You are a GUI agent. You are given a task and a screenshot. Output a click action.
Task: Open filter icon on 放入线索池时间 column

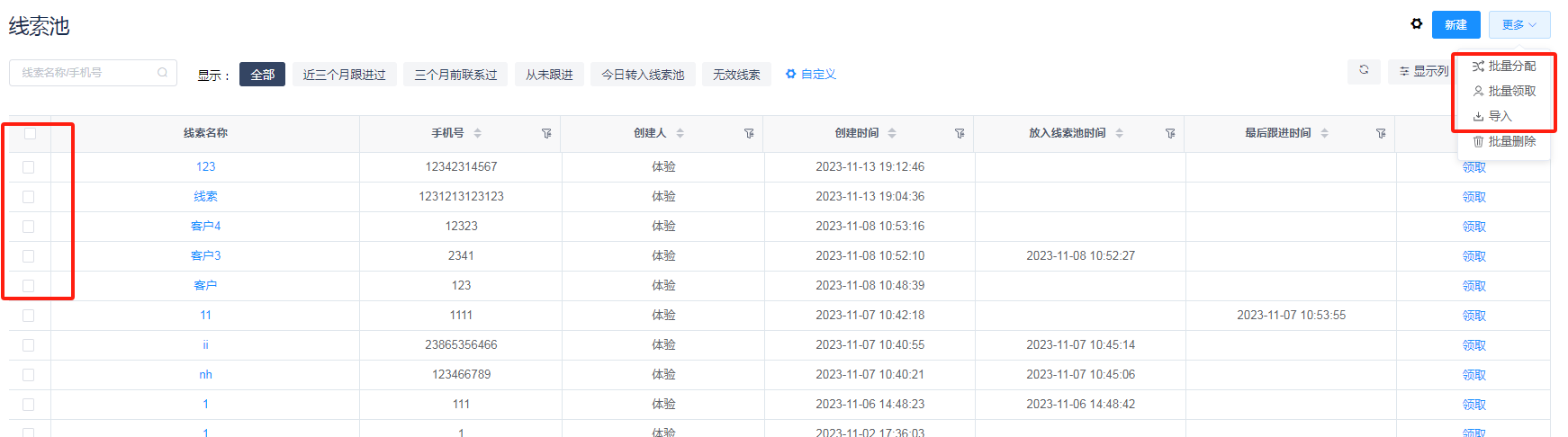[x=1170, y=133]
